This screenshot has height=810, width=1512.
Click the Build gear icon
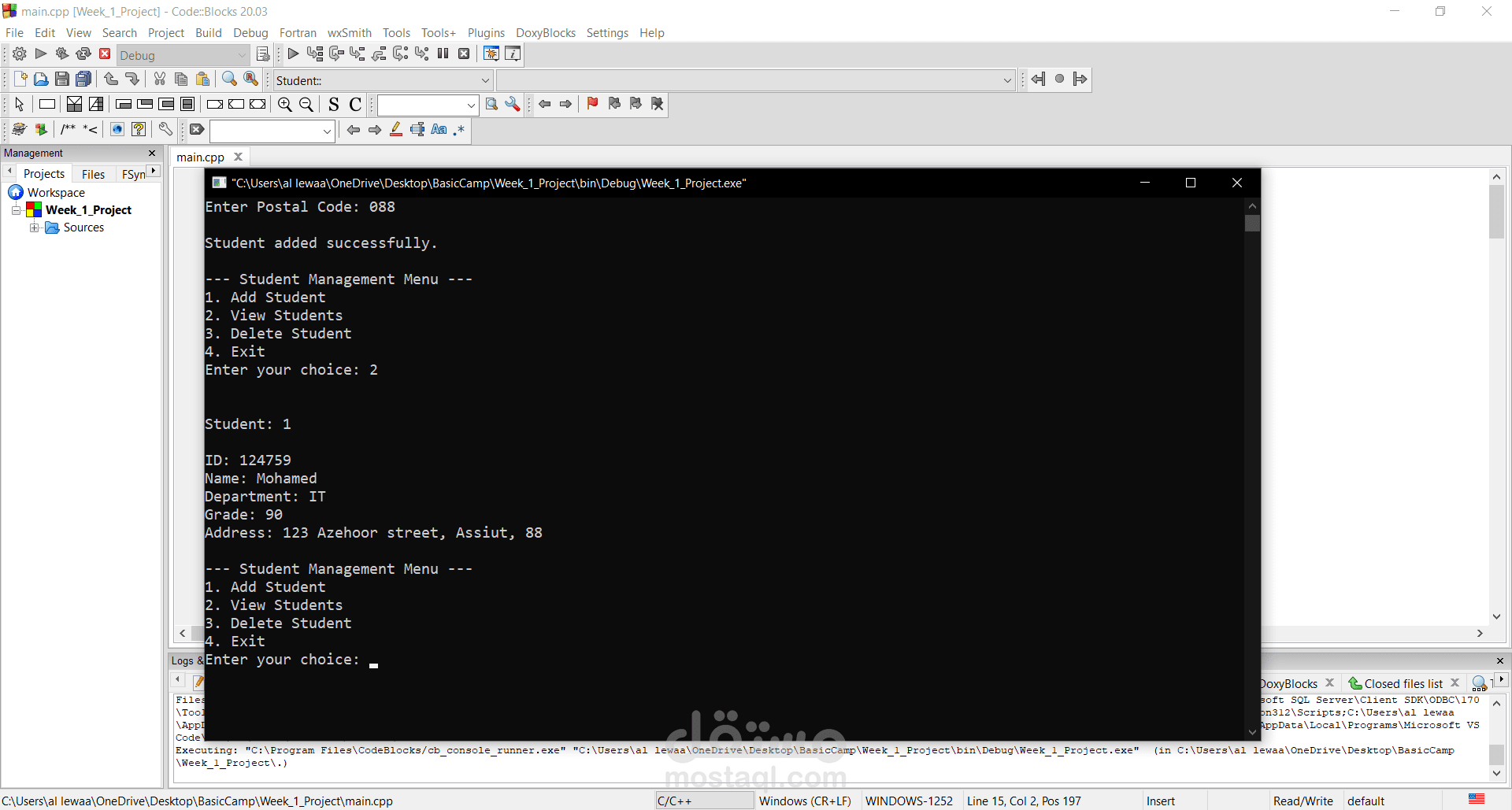click(x=20, y=54)
